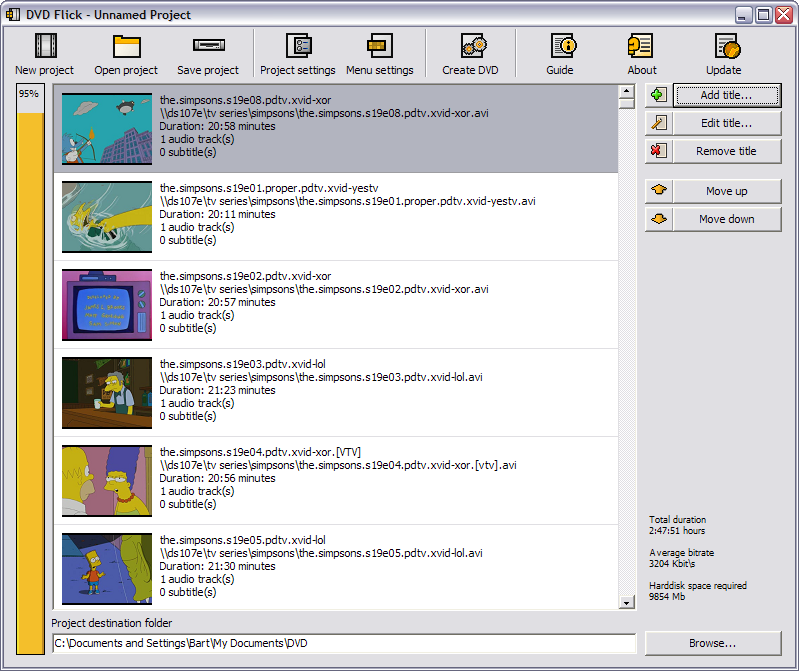This screenshot has height=671, width=799.
Task: Click the Move down button label
Action: (x=727, y=219)
